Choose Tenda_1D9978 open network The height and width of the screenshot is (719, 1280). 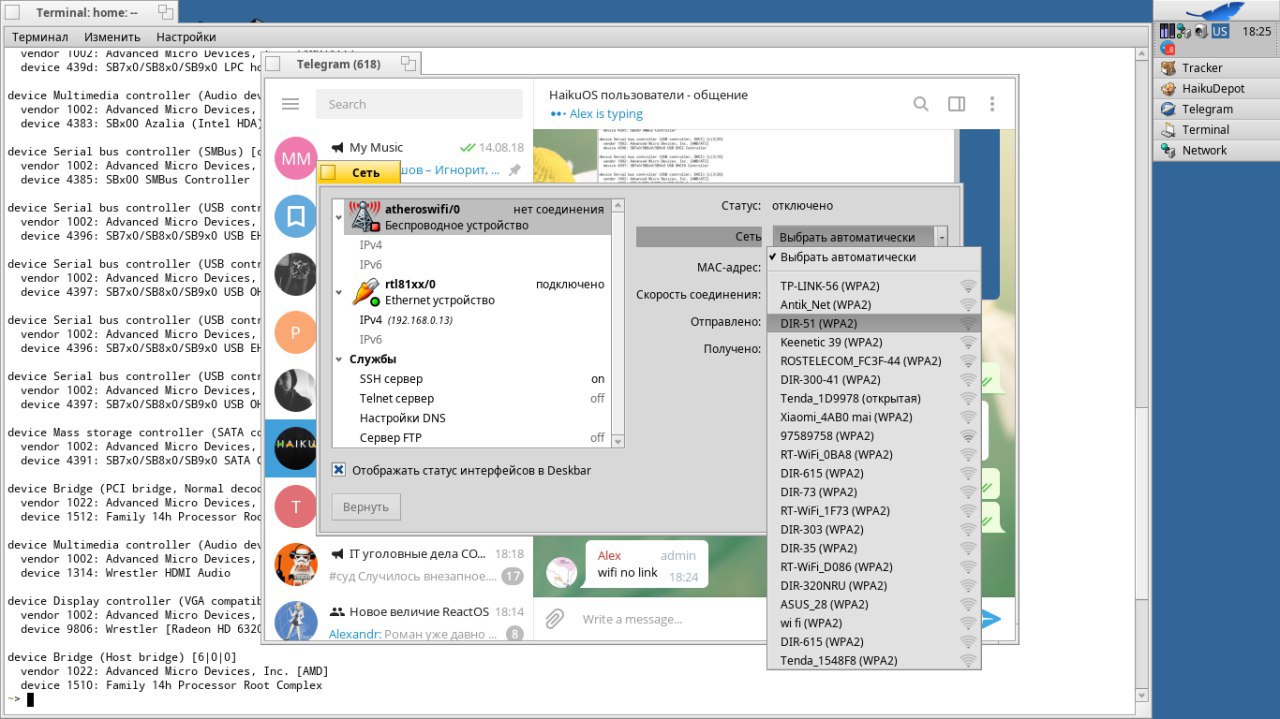[x=874, y=398]
